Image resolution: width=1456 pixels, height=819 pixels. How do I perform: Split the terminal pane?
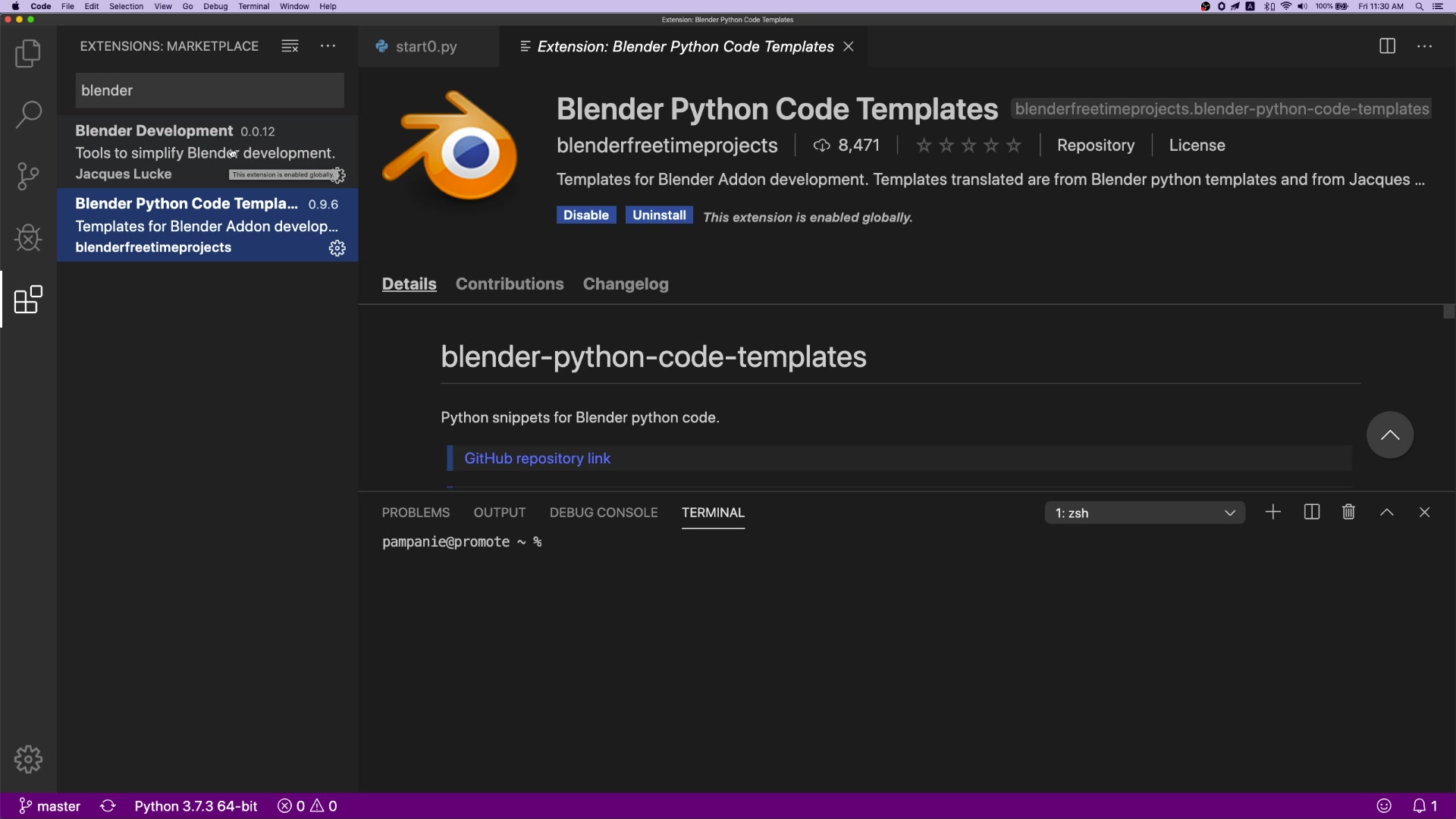coord(1311,513)
